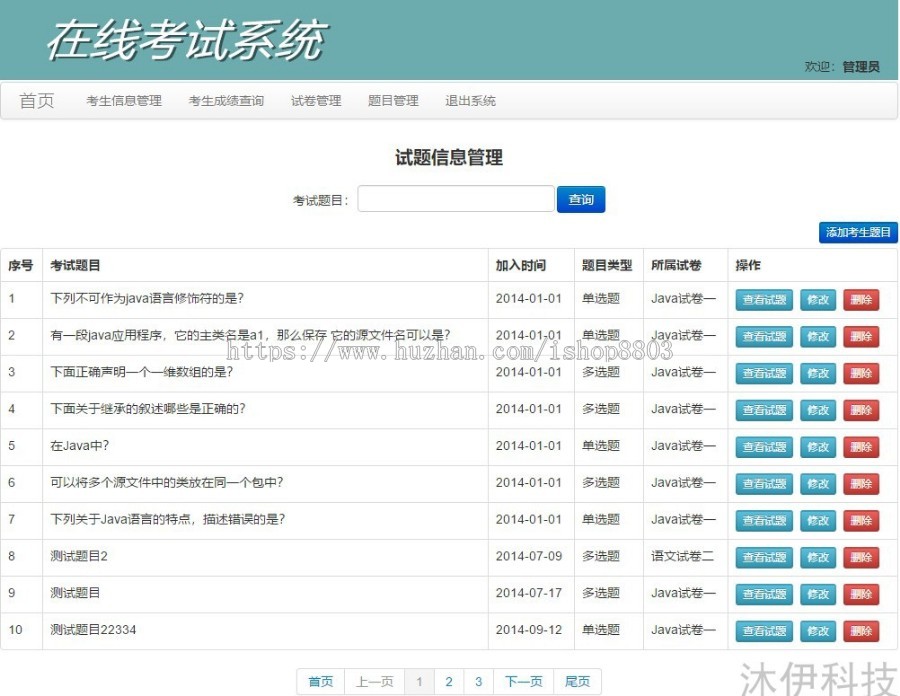
Task: Click 尾页 to jump to last page
Action: click(578, 680)
